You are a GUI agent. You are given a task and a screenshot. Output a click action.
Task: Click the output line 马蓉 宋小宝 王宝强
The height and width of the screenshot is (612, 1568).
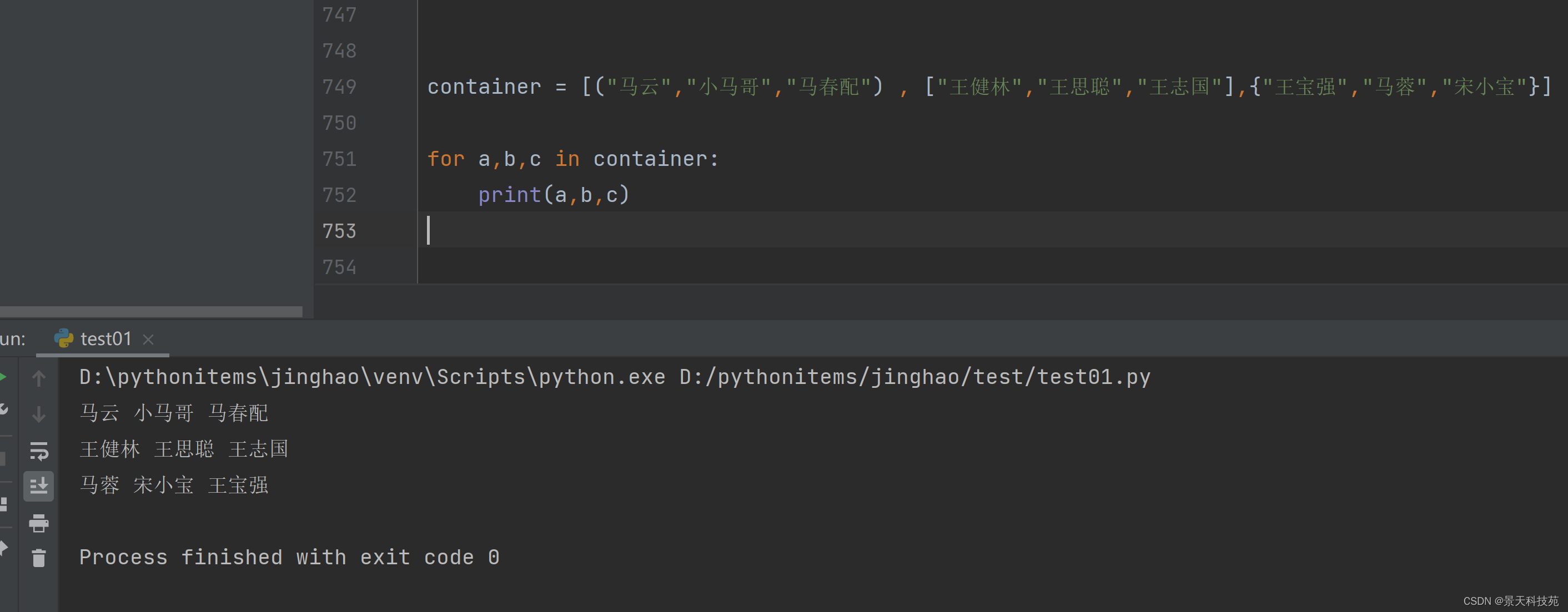click(x=173, y=485)
